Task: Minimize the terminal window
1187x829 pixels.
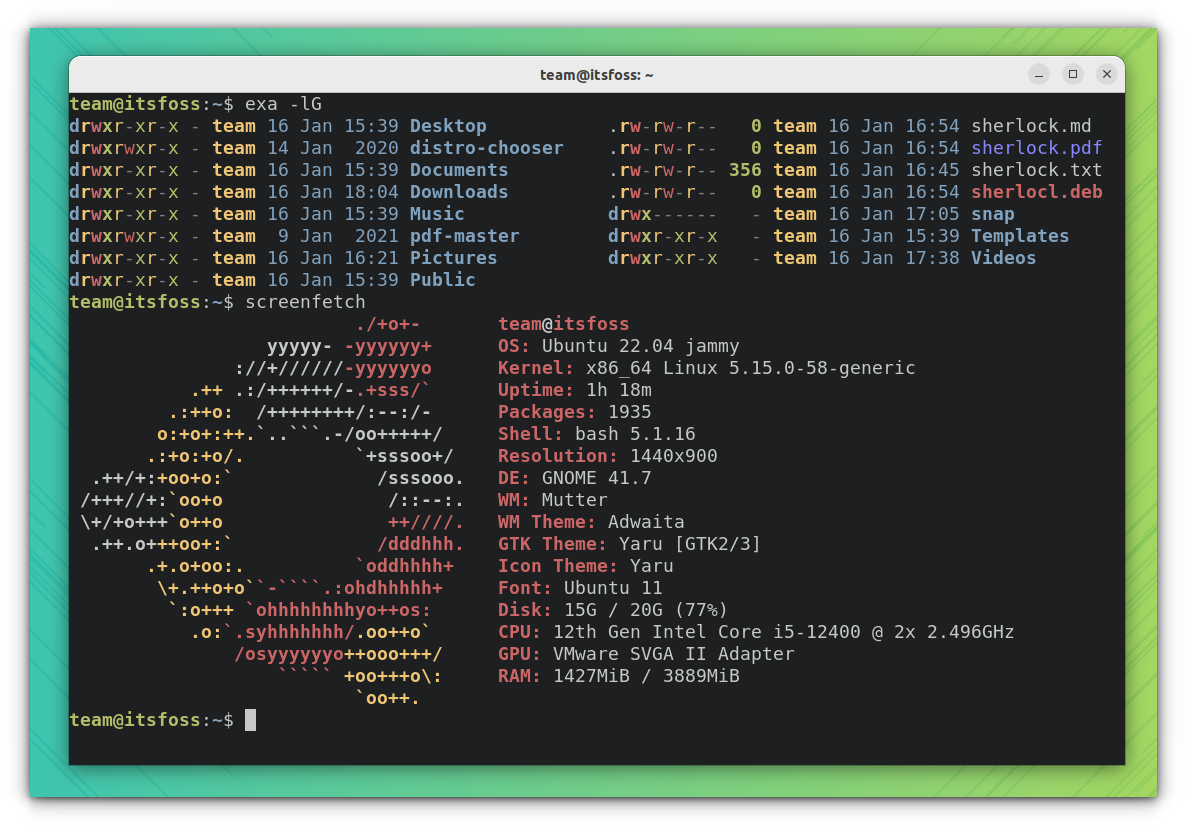Action: click(x=1038, y=74)
